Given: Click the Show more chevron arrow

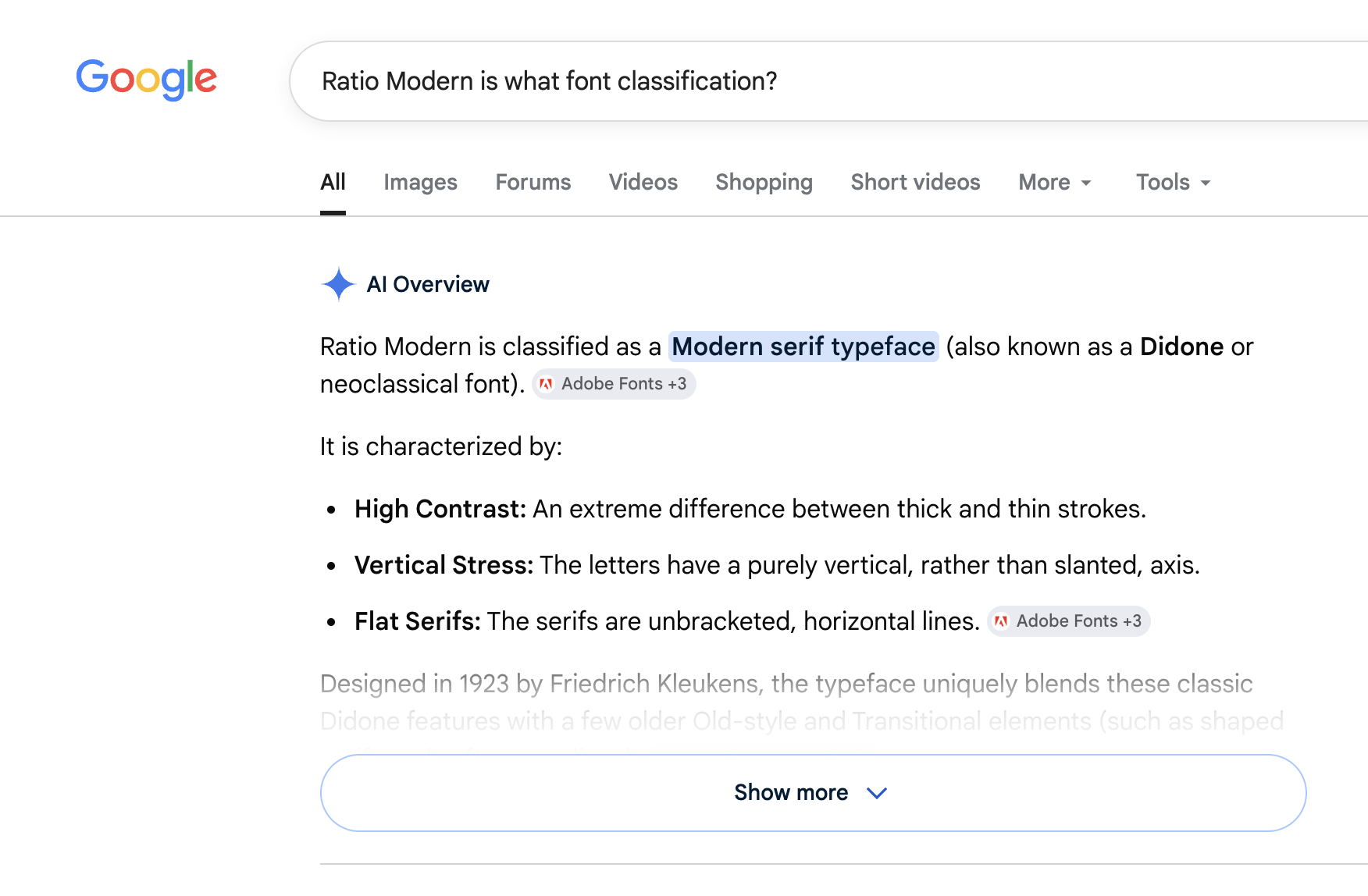Looking at the screenshot, I should pos(877,793).
